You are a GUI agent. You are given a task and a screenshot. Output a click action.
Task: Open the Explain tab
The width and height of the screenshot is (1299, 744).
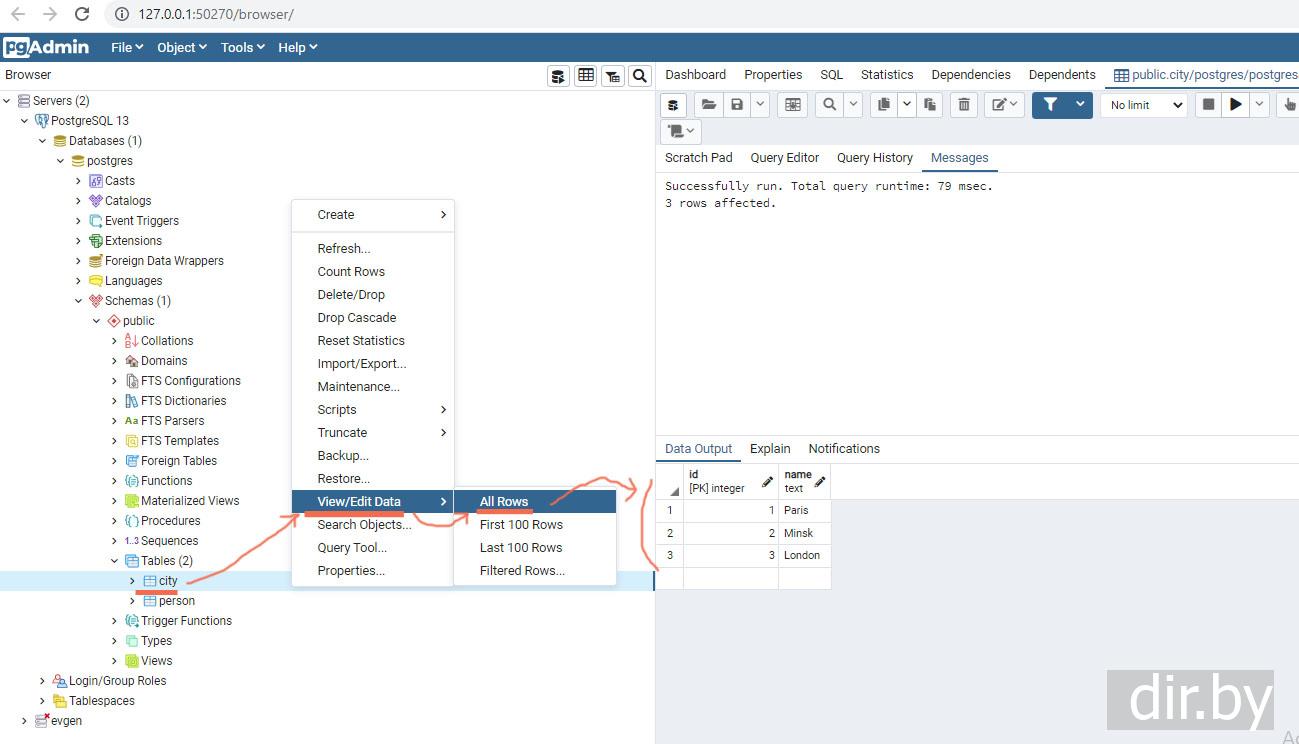tap(770, 449)
